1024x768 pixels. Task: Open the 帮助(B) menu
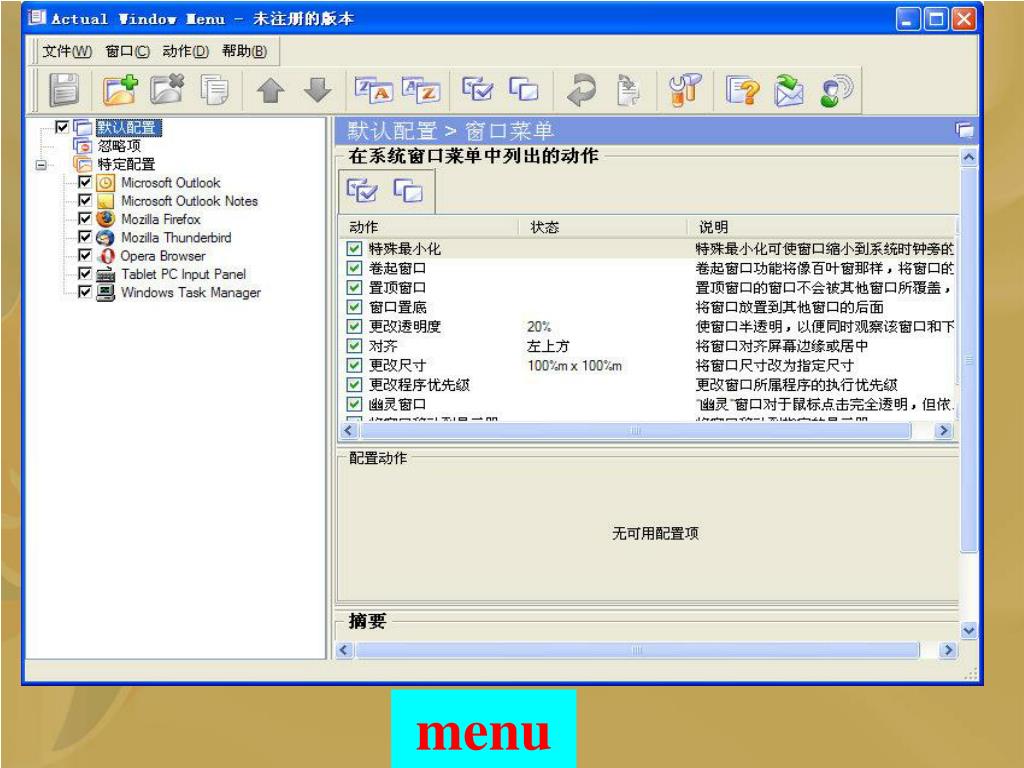(244, 51)
